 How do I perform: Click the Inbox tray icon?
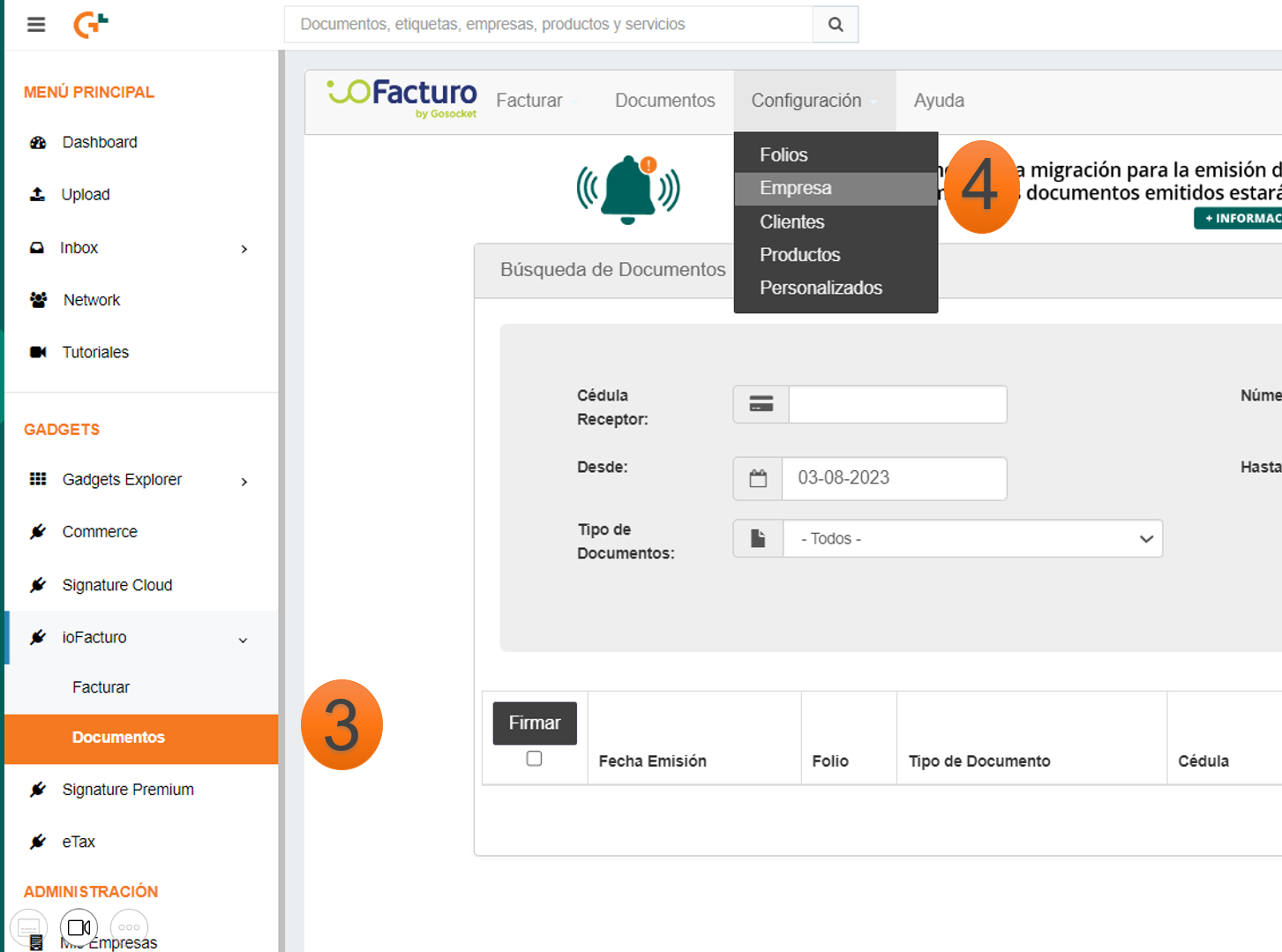37,248
